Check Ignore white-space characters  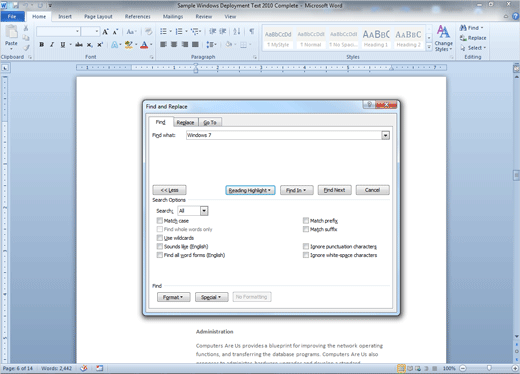coord(306,255)
